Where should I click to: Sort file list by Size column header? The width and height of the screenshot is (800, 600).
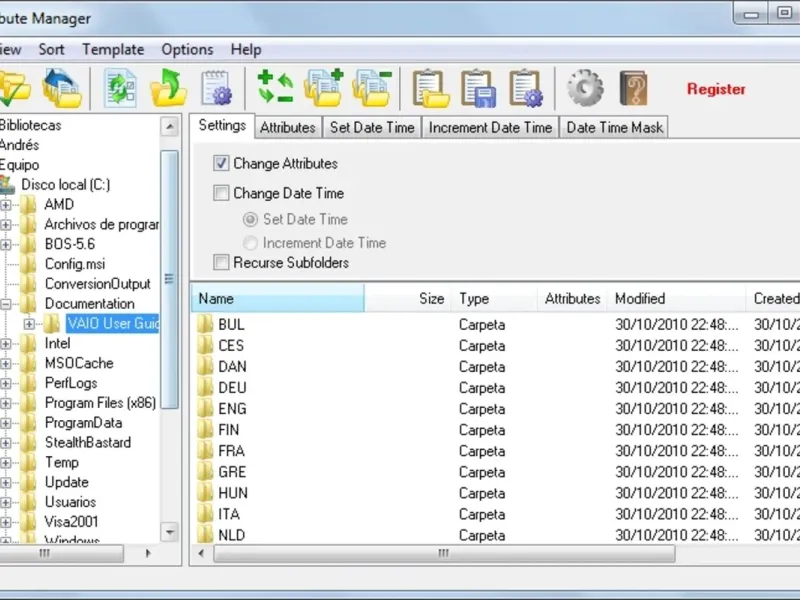pyautogui.click(x=408, y=298)
